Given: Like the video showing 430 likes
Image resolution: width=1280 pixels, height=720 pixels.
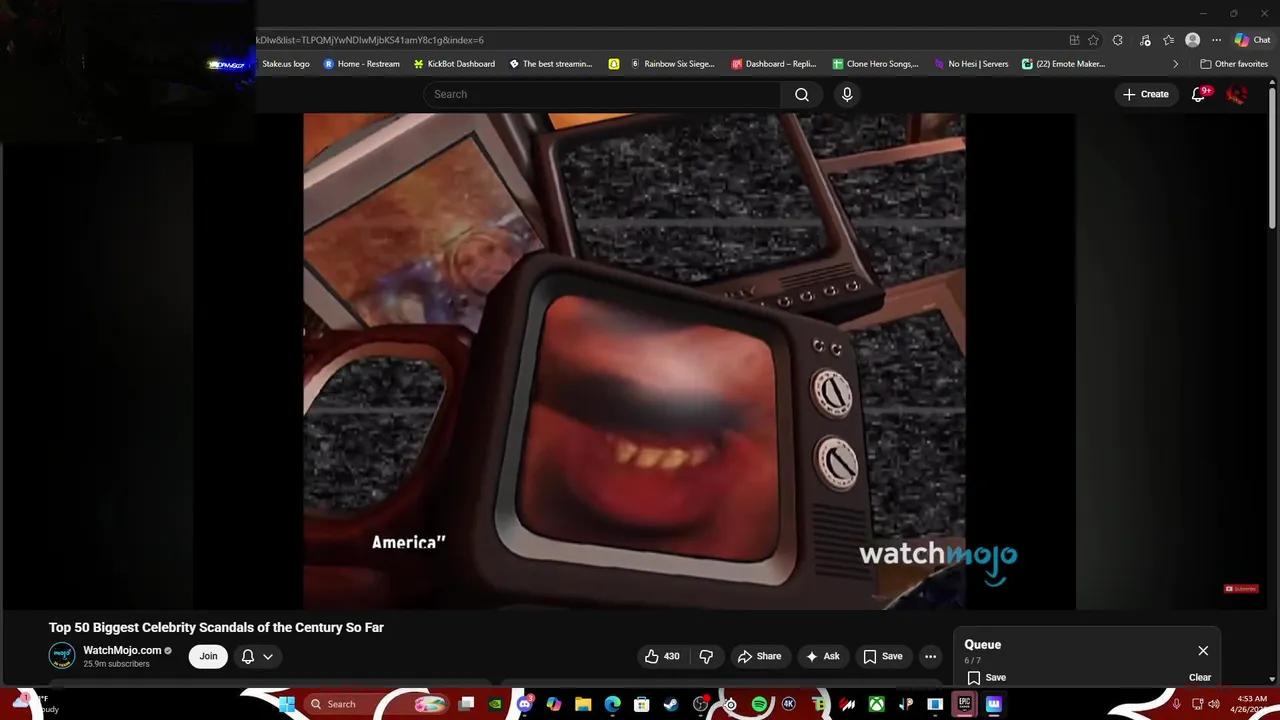Looking at the screenshot, I should (x=662, y=656).
